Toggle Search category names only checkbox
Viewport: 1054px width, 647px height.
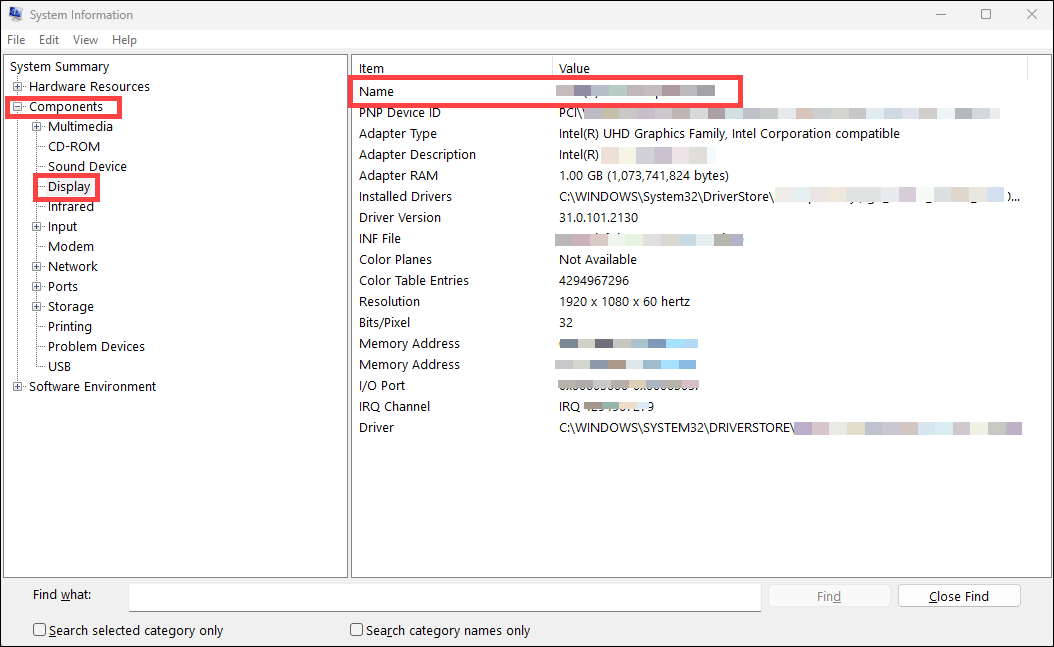(357, 630)
